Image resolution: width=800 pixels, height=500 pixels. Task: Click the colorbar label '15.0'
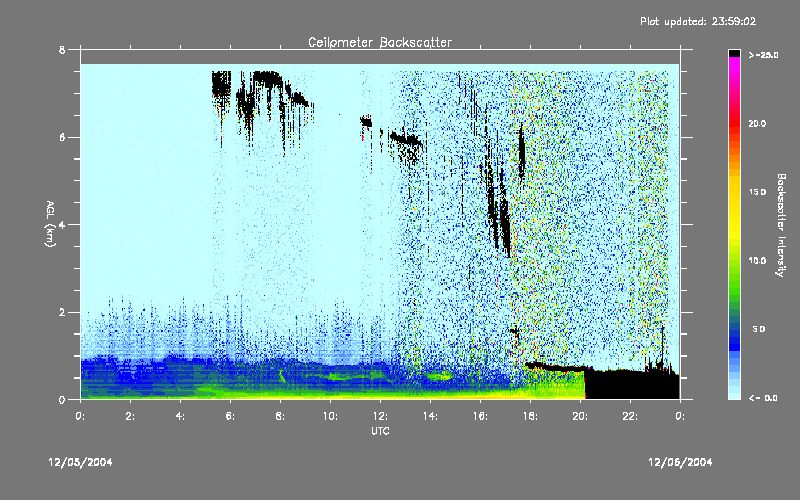click(757, 192)
